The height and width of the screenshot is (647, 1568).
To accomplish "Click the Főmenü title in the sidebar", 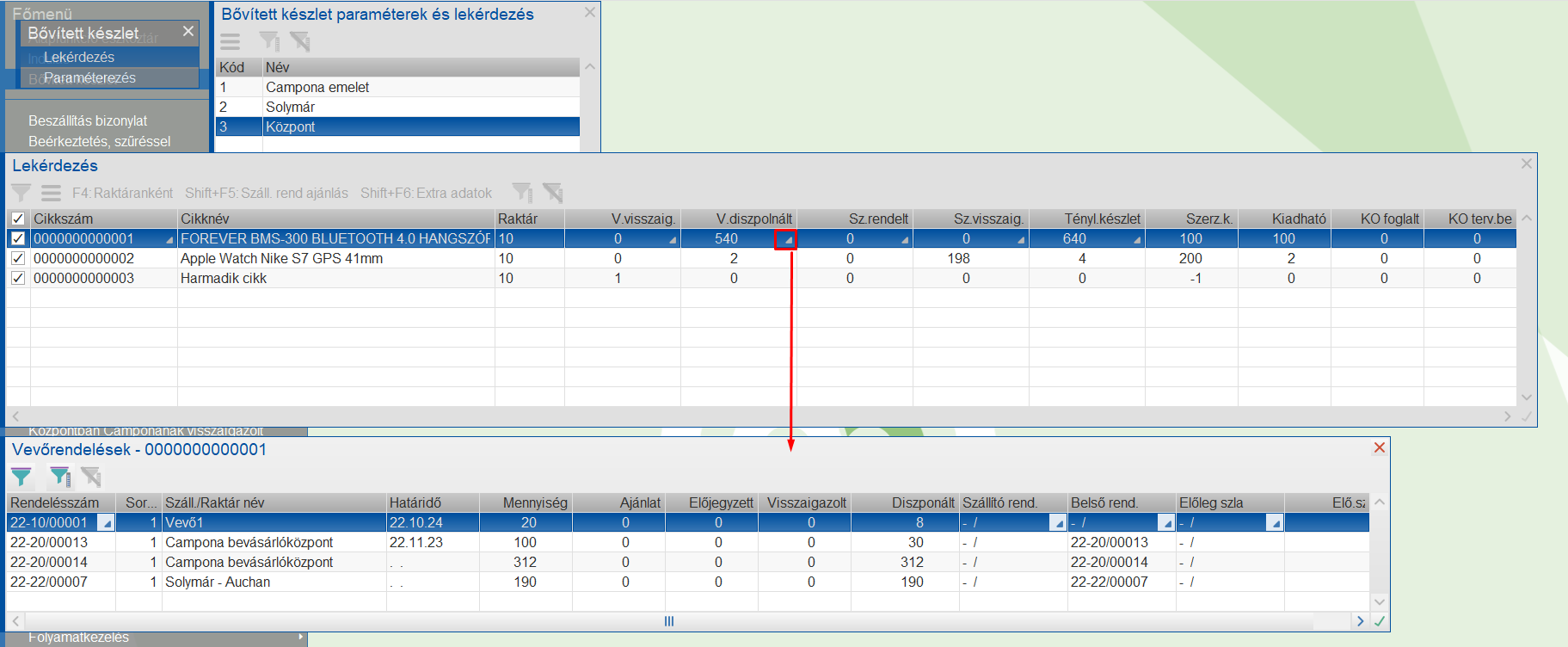I will coord(42,13).
